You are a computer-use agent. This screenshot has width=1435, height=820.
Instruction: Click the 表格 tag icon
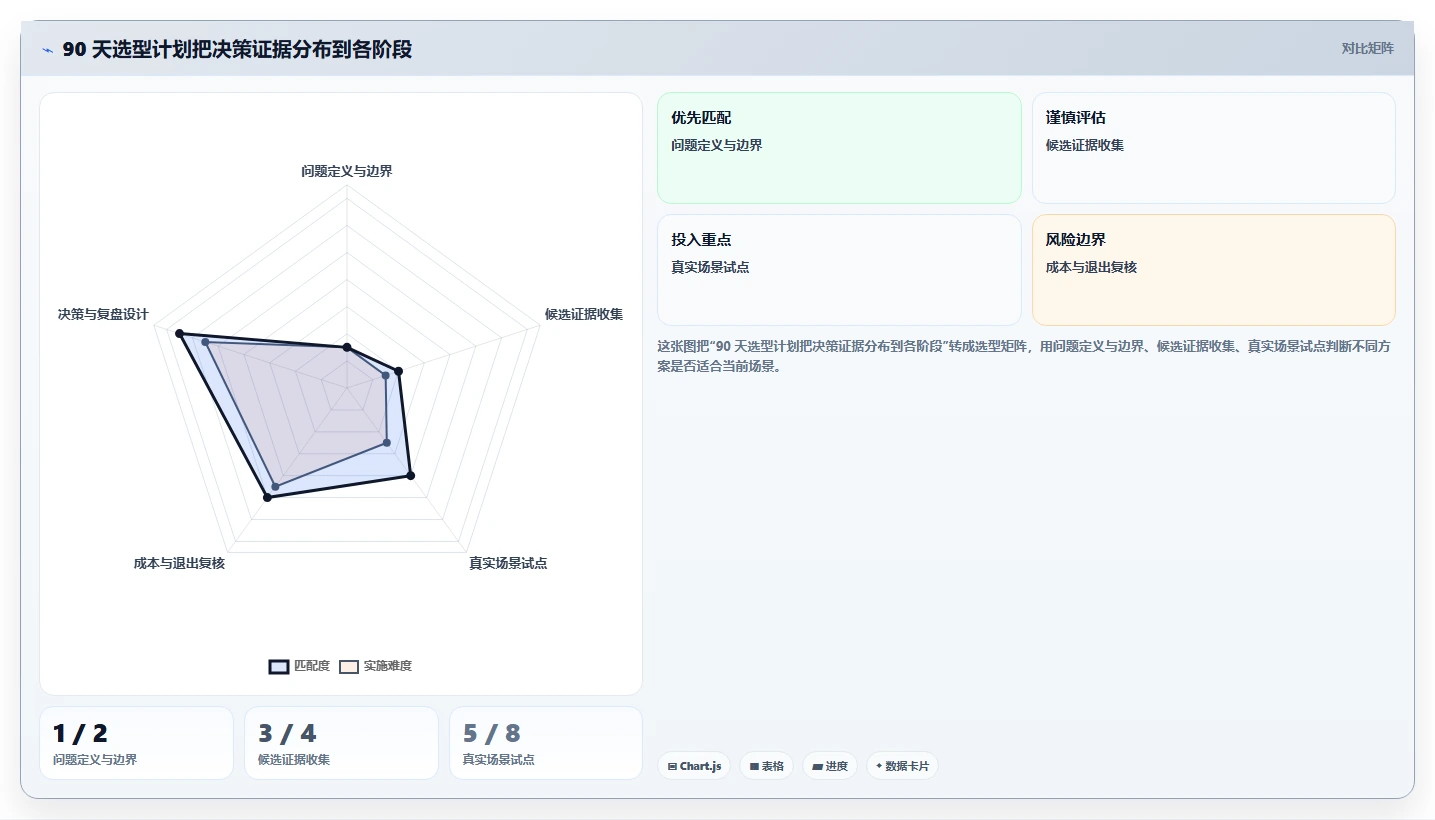point(754,767)
